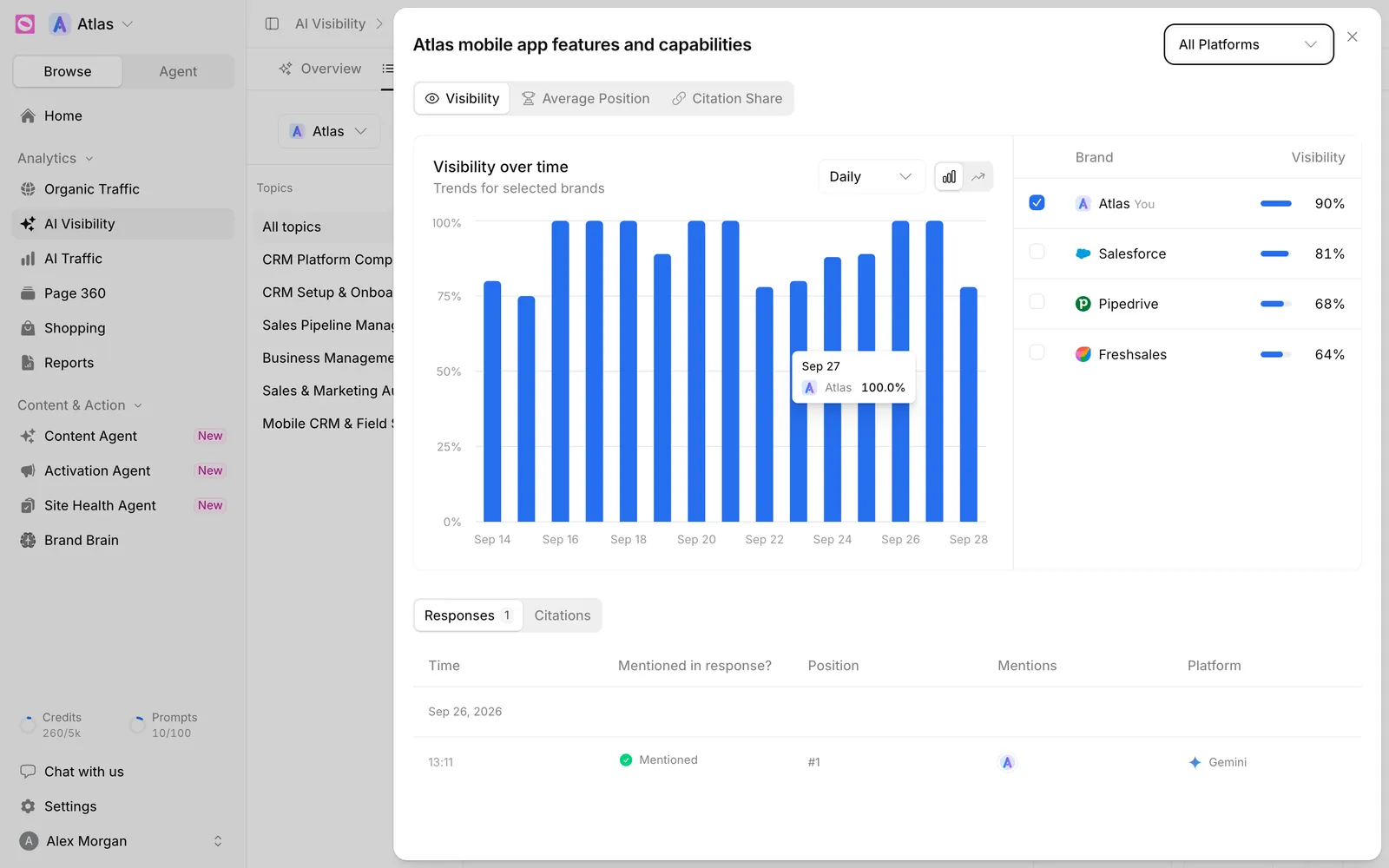The image size is (1389, 868).
Task: Click the Sep 14 chart bar
Action: (492, 401)
